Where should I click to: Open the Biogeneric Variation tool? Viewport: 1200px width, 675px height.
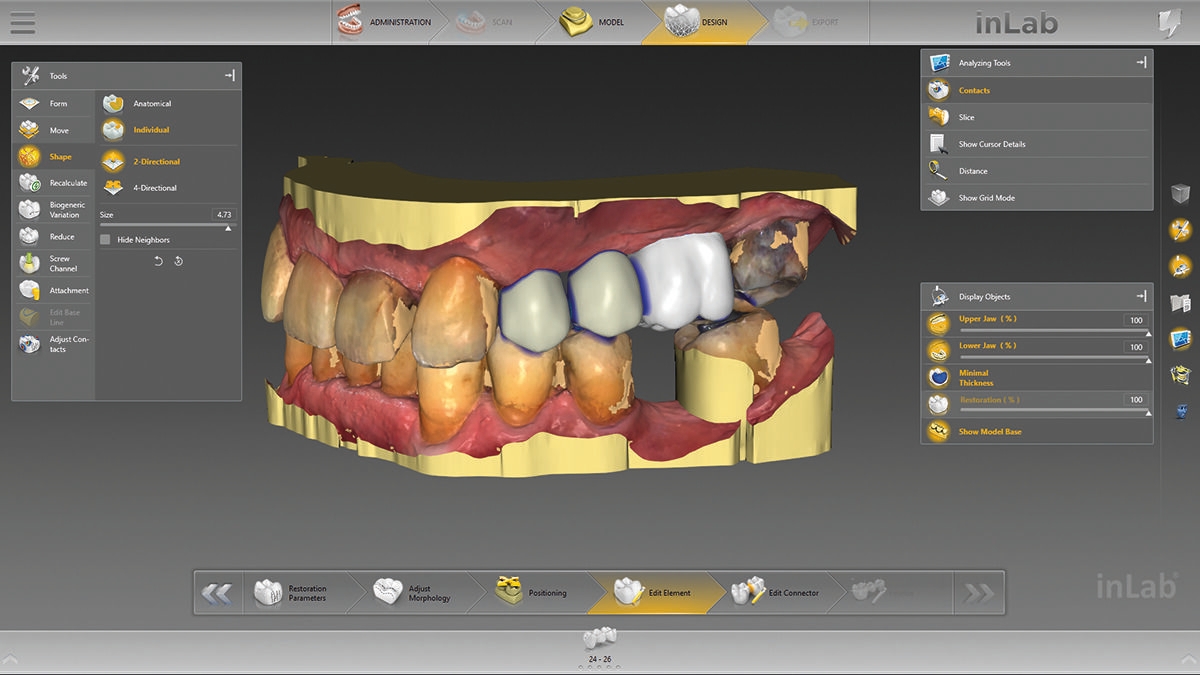(x=30, y=210)
